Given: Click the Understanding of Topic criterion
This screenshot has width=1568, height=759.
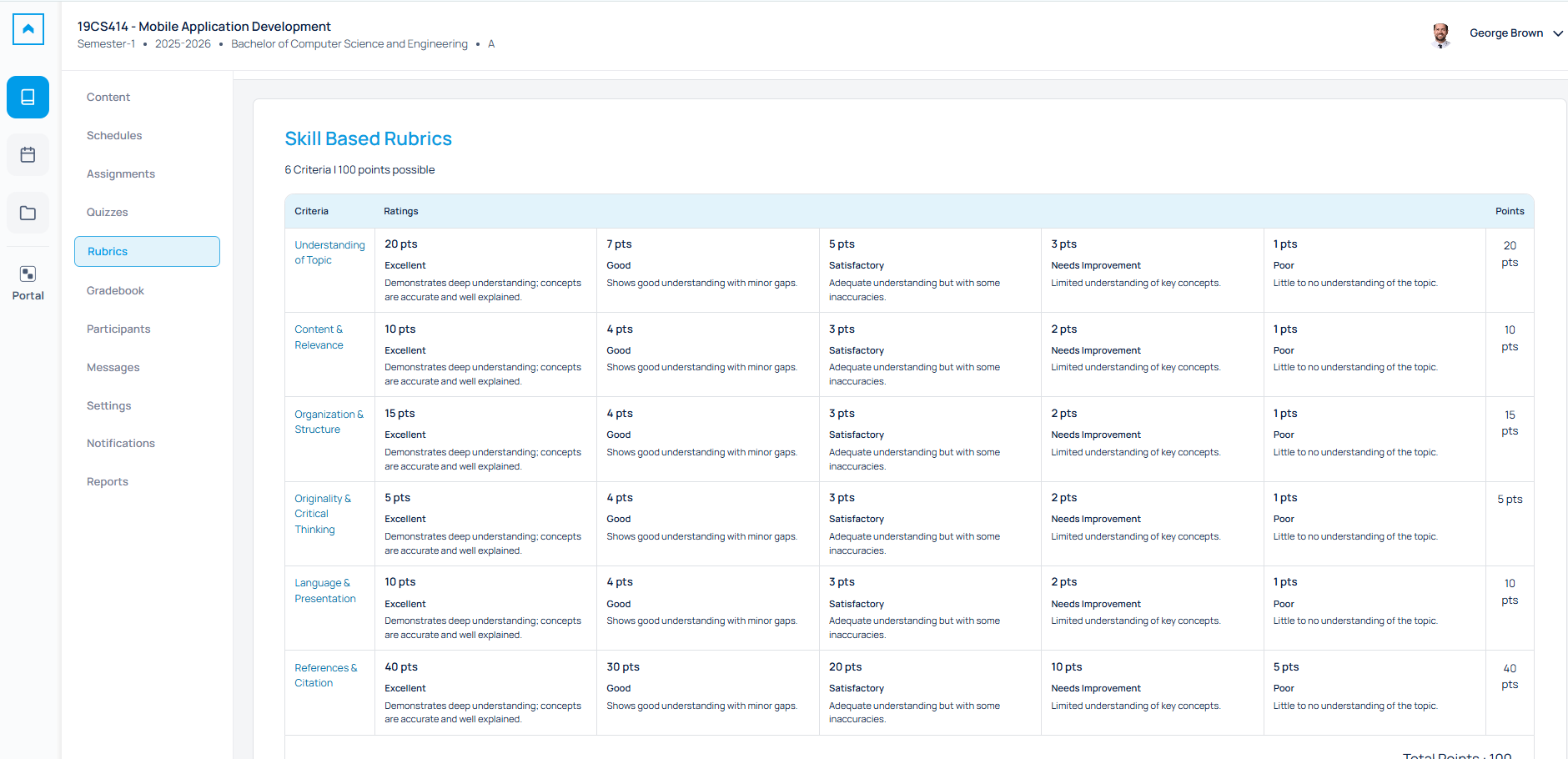Looking at the screenshot, I should click(329, 253).
